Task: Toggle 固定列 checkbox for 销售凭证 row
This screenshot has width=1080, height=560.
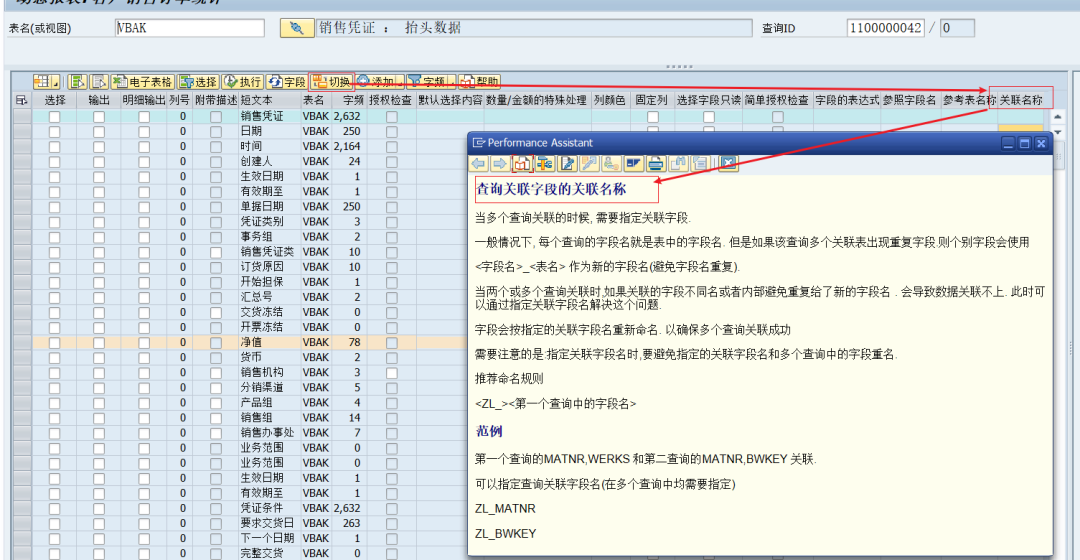Action: click(653, 116)
